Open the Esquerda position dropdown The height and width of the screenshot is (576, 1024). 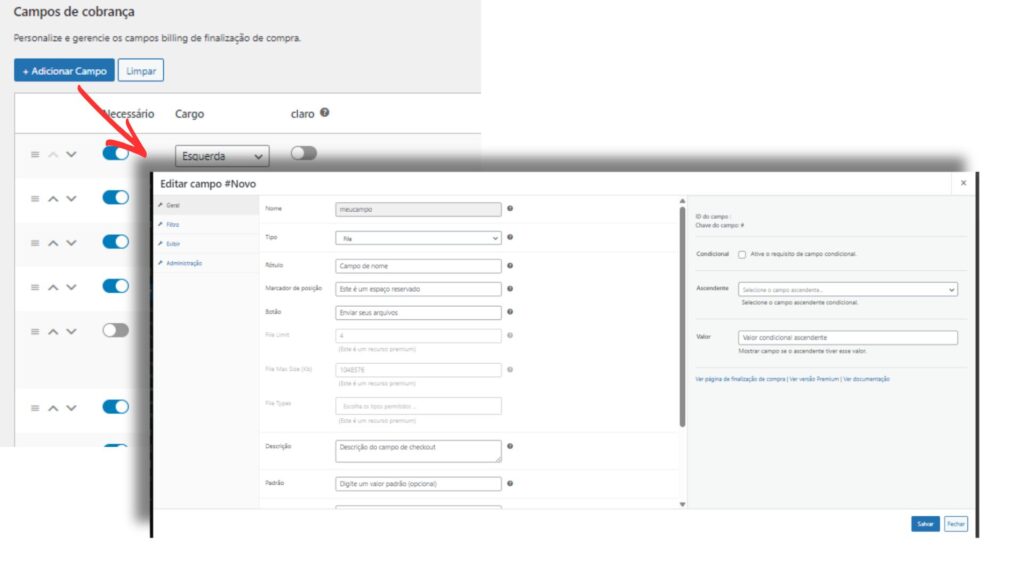click(x=221, y=155)
